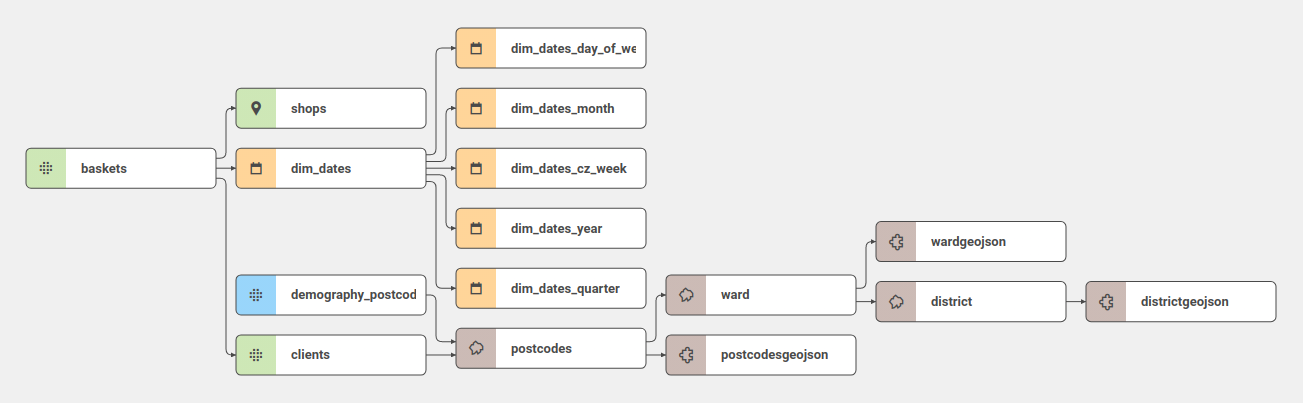Open the dim_dates_day_of_week node
This screenshot has height=403, width=1303.
click(572, 48)
